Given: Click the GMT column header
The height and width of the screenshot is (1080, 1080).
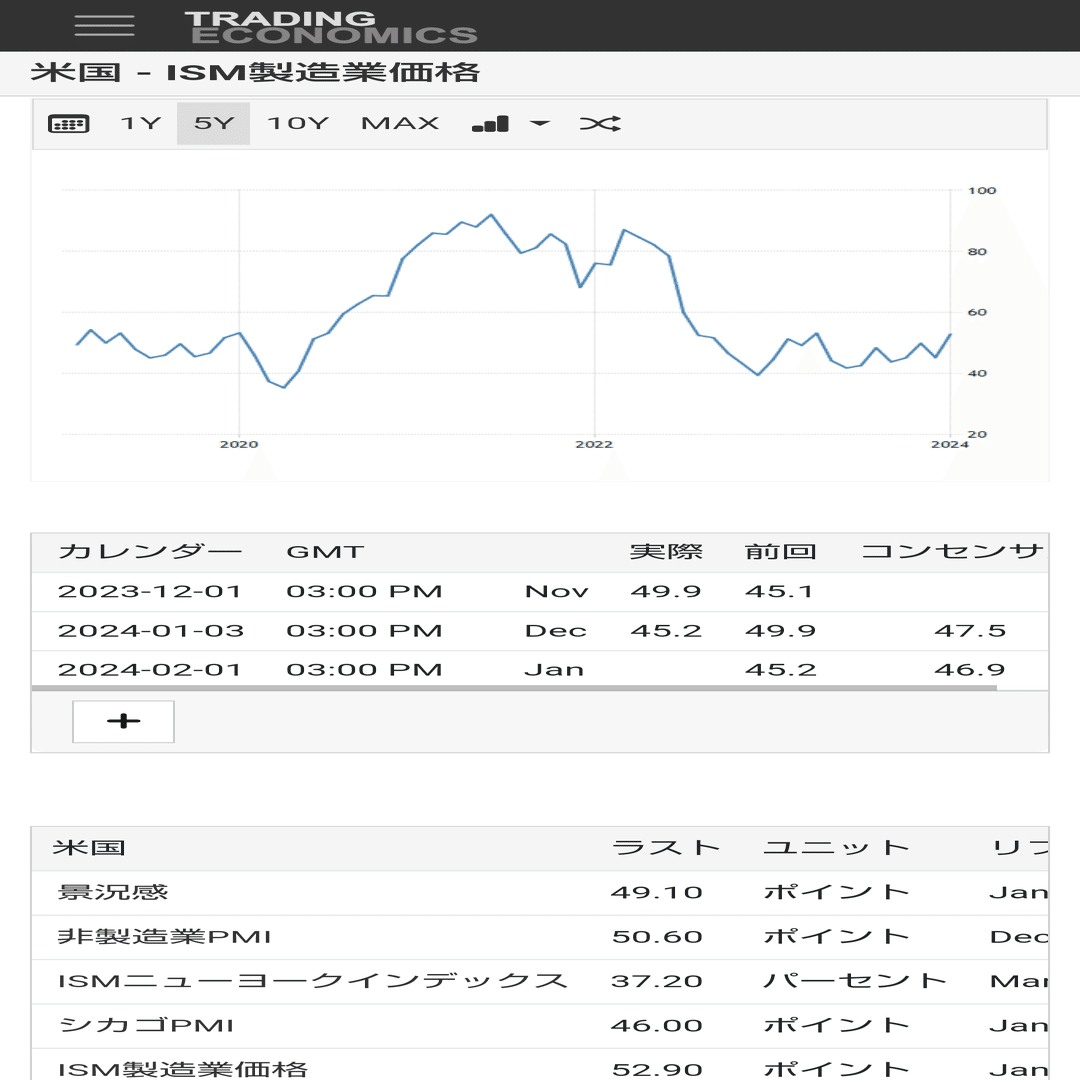Looking at the screenshot, I should pos(325,552).
